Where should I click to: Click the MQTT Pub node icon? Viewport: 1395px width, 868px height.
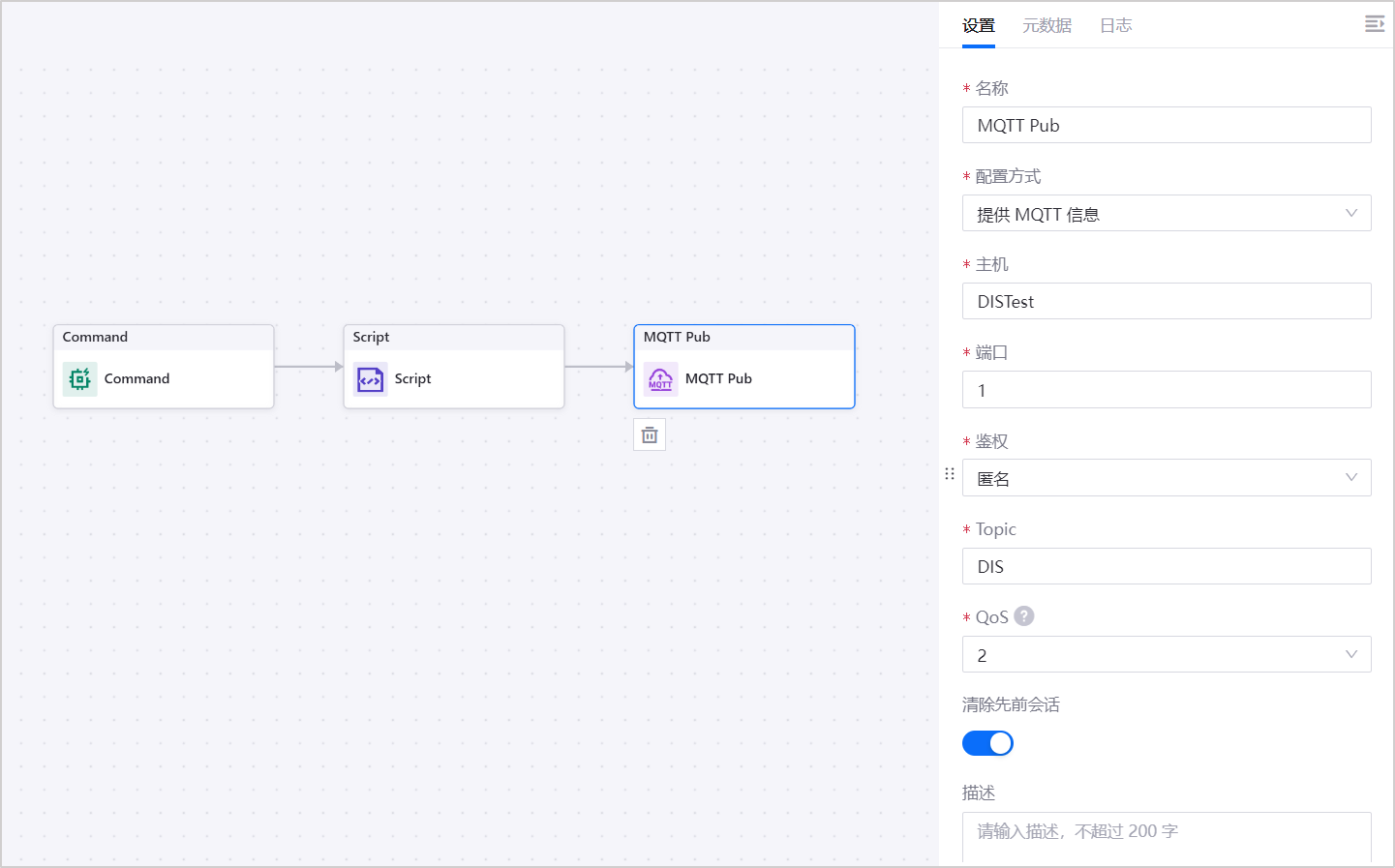pos(660,379)
